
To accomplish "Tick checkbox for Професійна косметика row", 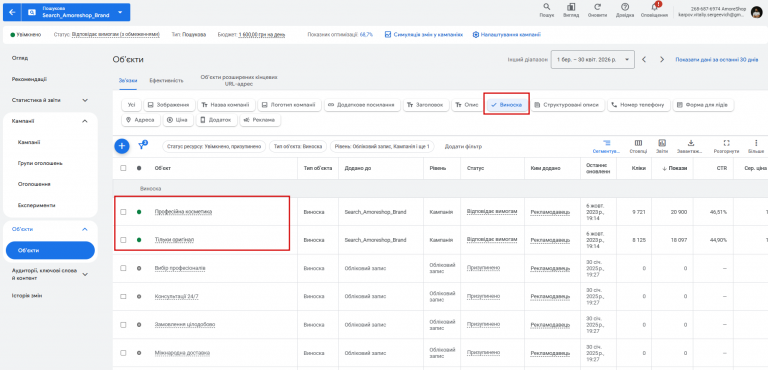I will (x=123, y=212).
